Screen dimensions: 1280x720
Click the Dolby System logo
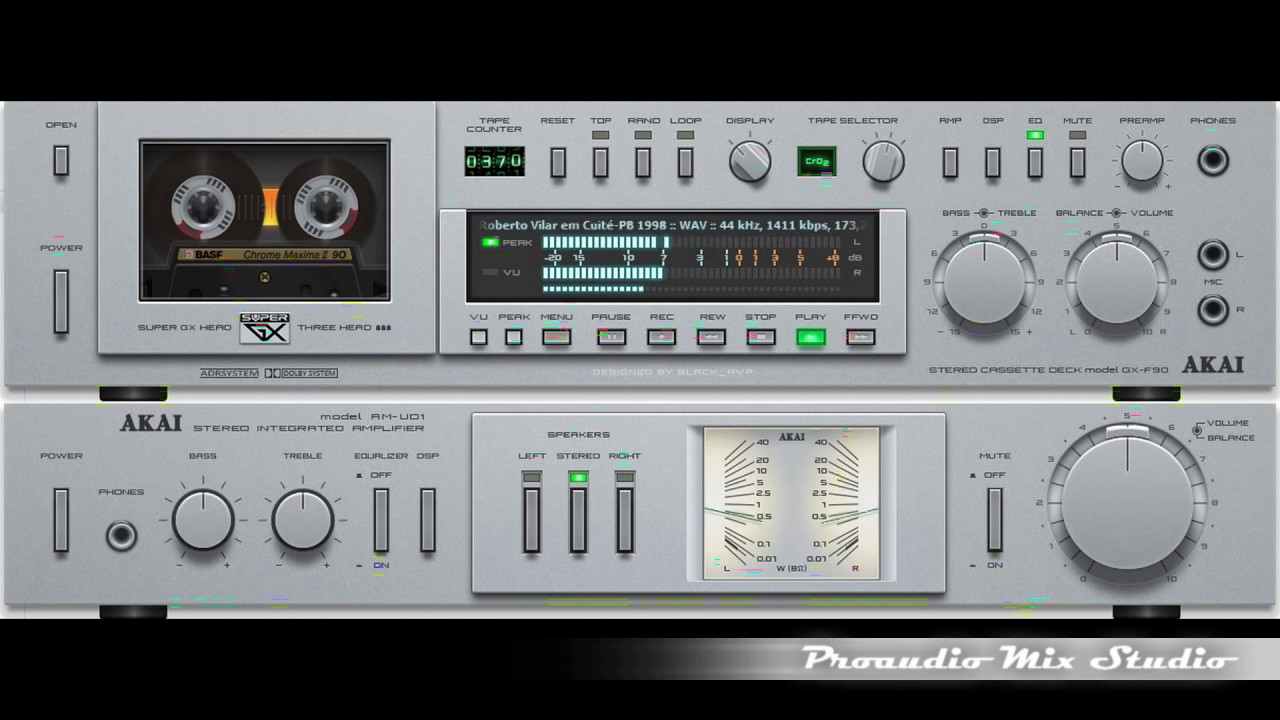tap(300, 373)
